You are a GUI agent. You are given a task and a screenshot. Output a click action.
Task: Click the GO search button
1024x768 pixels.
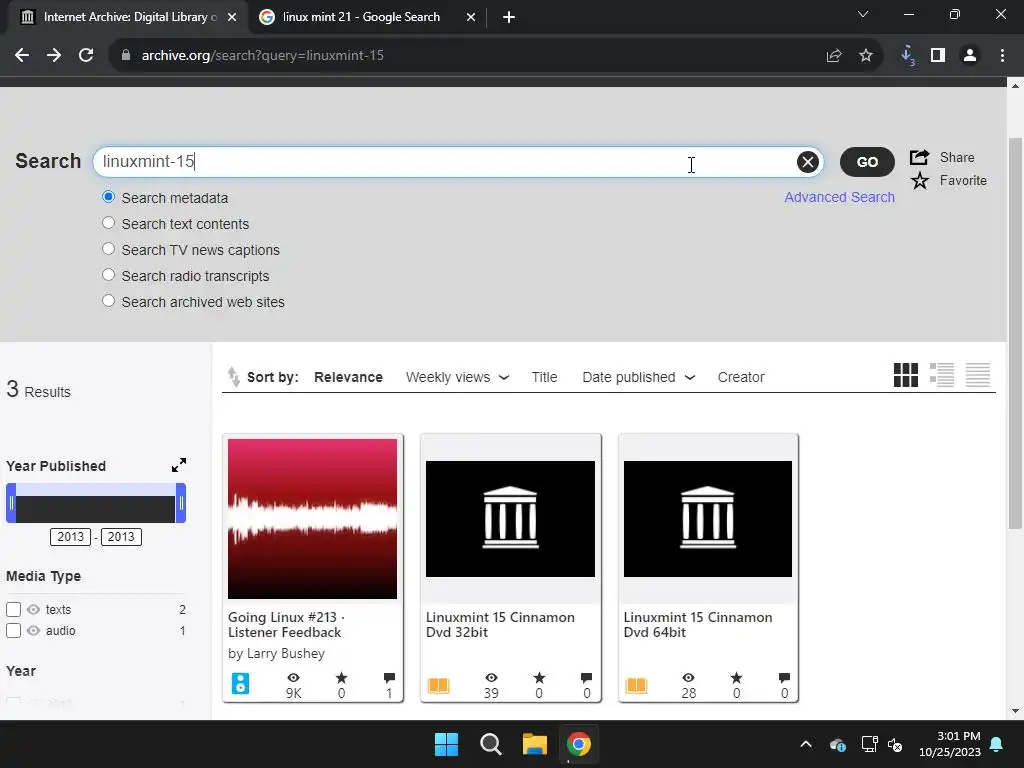tap(867, 162)
